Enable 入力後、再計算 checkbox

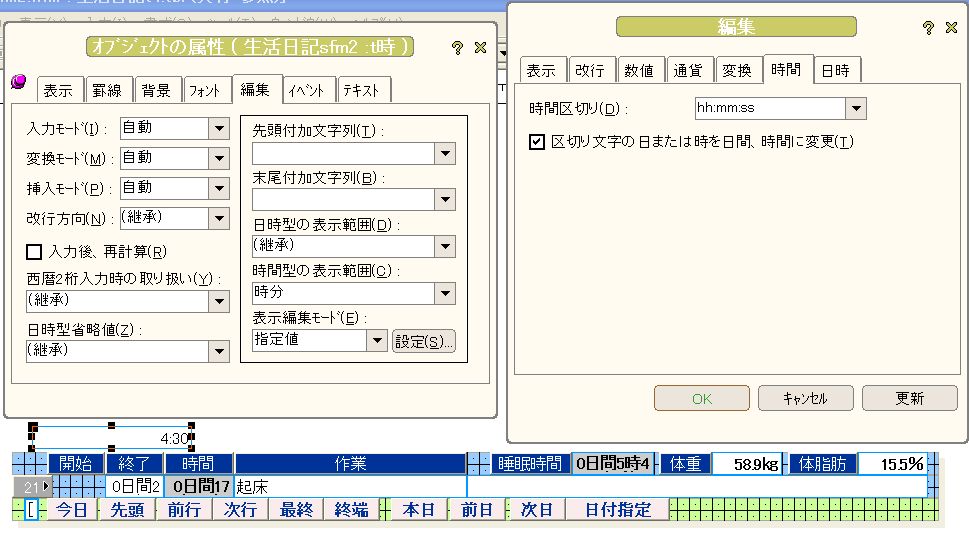pyautogui.click(x=34, y=252)
